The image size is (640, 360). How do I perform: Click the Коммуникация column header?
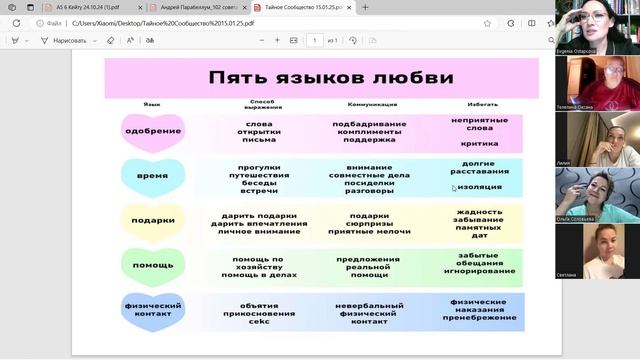(372, 104)
